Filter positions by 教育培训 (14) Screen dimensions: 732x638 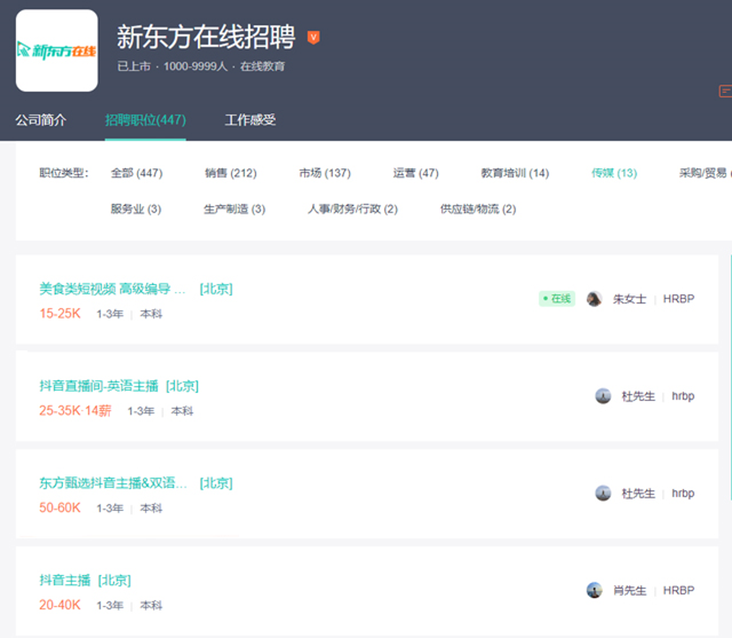[515, 173]
